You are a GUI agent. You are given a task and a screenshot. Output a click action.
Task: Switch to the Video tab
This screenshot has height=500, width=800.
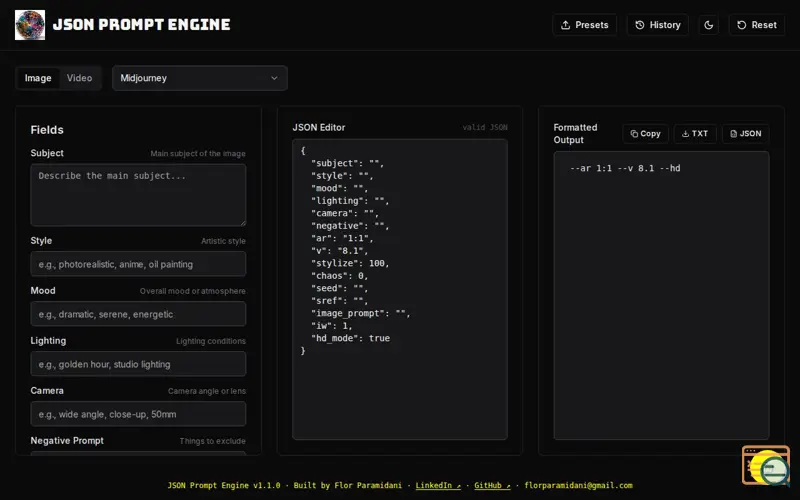[79, 78]
